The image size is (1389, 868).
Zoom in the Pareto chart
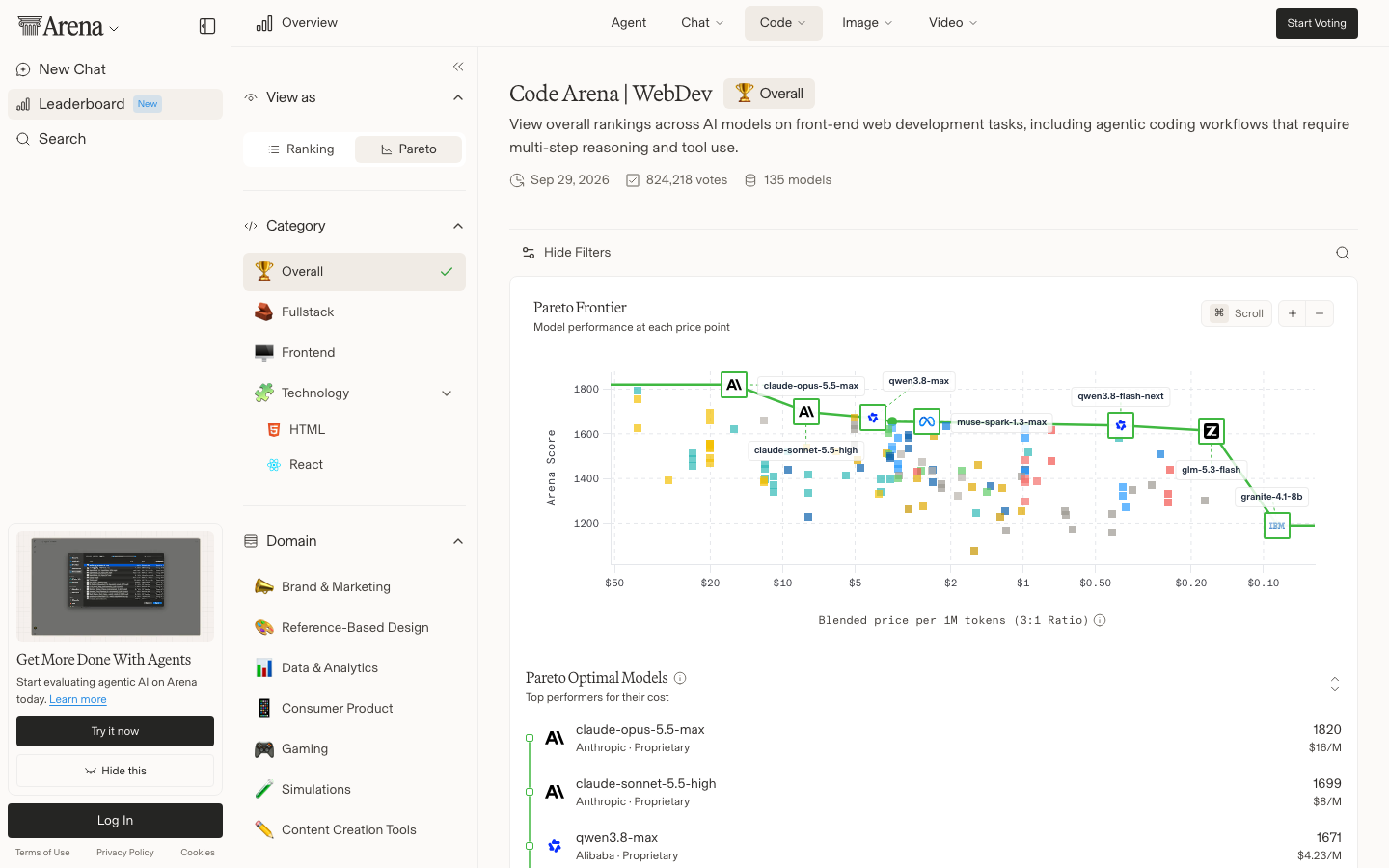click(x=1292, y=313)
